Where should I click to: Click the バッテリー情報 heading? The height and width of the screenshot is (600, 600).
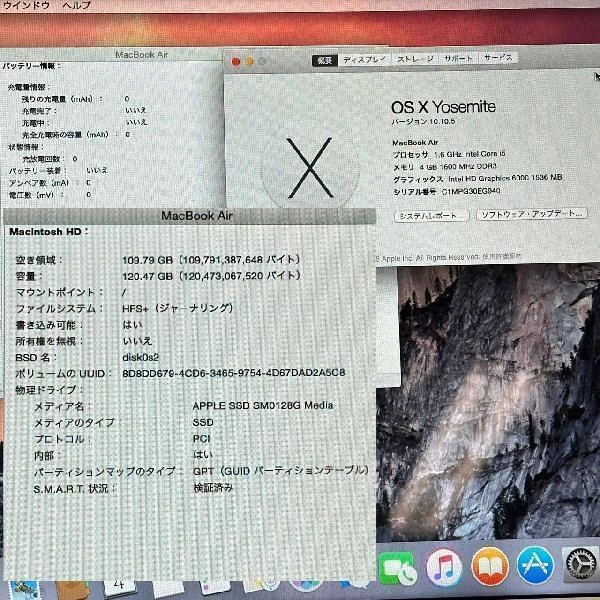pyautogui.click(x=32, y=66)
